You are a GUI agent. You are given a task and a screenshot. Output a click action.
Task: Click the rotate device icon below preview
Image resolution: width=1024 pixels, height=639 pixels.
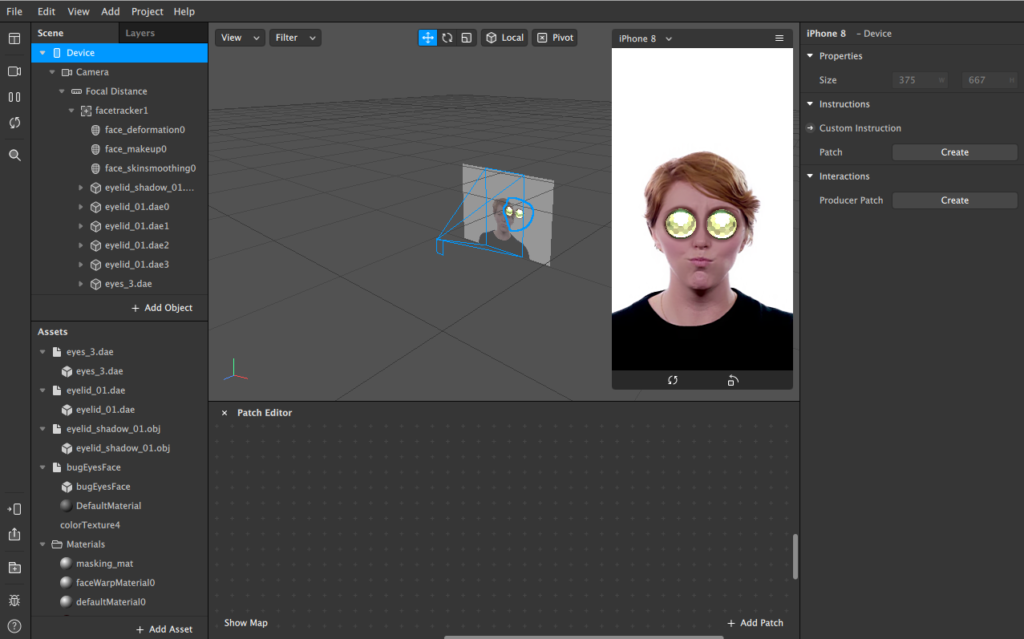tap(733, 380)
